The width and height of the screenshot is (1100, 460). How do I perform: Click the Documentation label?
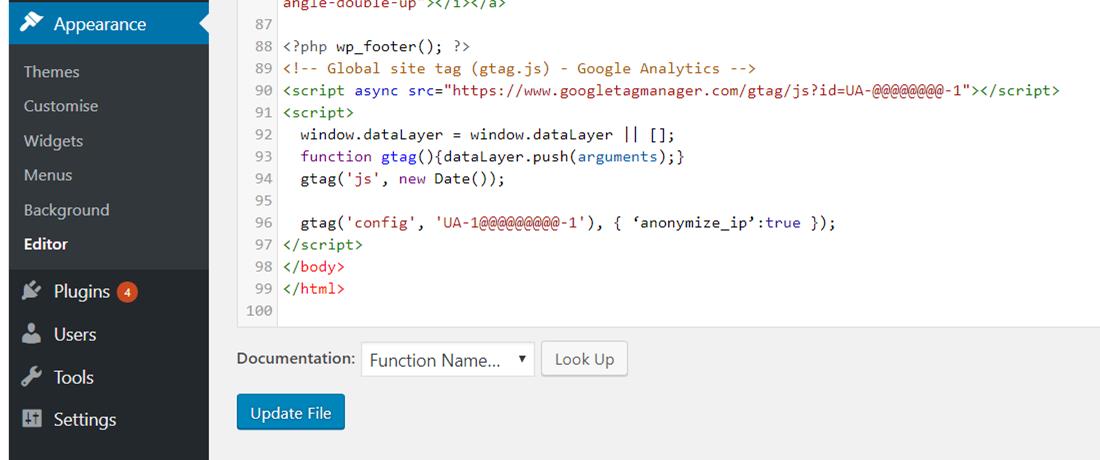point(295,358)
